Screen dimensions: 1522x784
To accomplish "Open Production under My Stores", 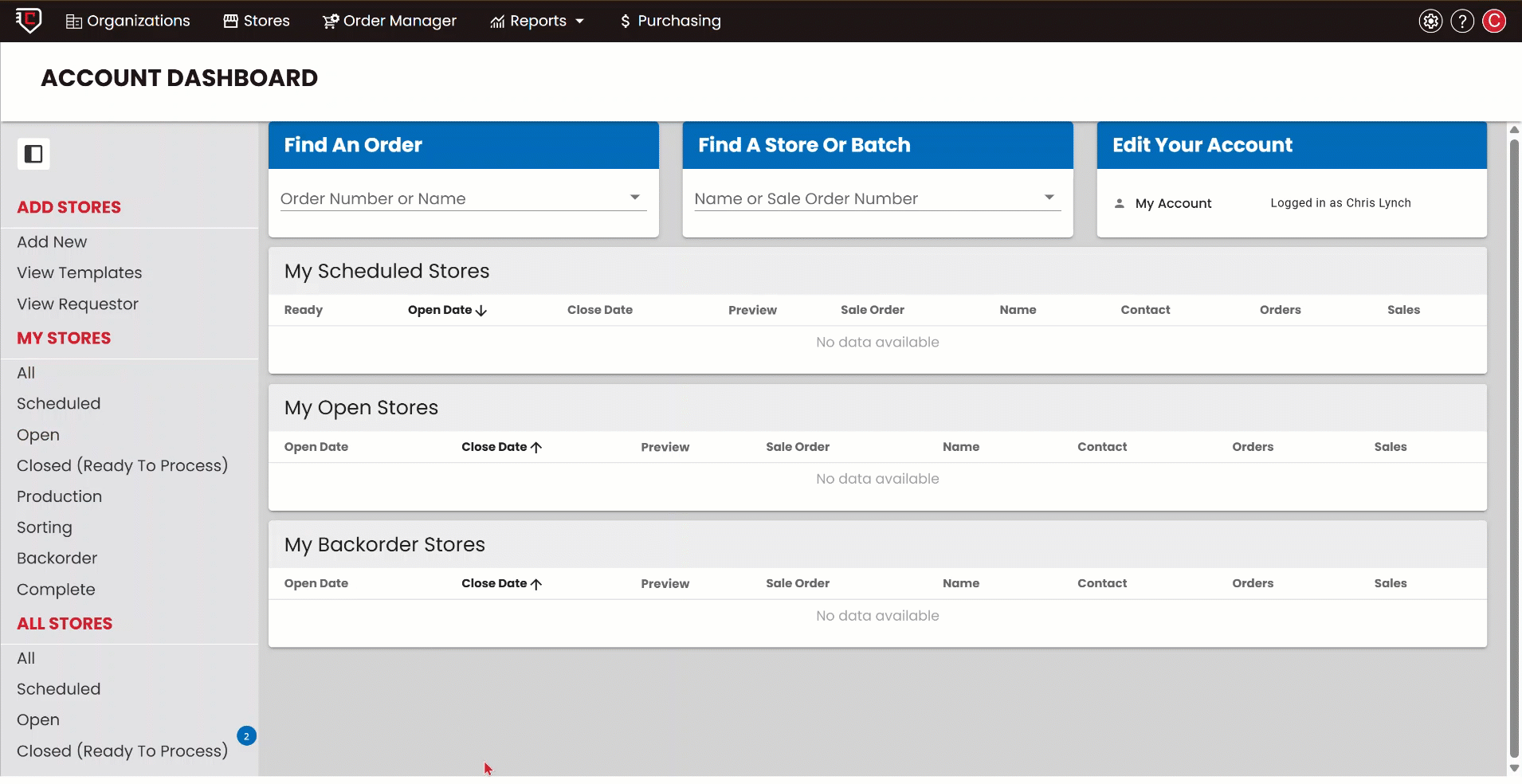I will 59,497.
